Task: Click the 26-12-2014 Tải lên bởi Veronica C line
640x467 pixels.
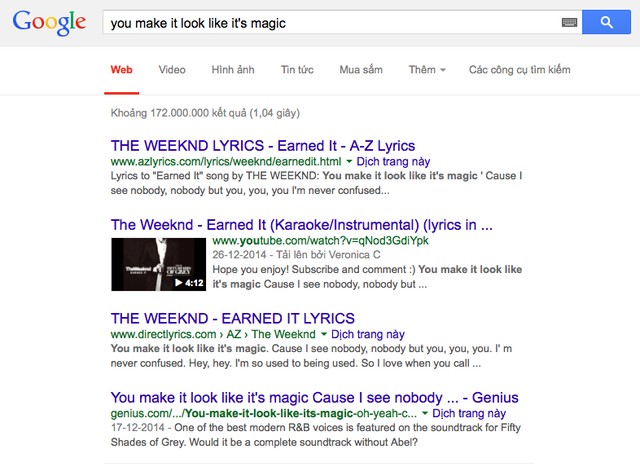Action: (296, 255)
